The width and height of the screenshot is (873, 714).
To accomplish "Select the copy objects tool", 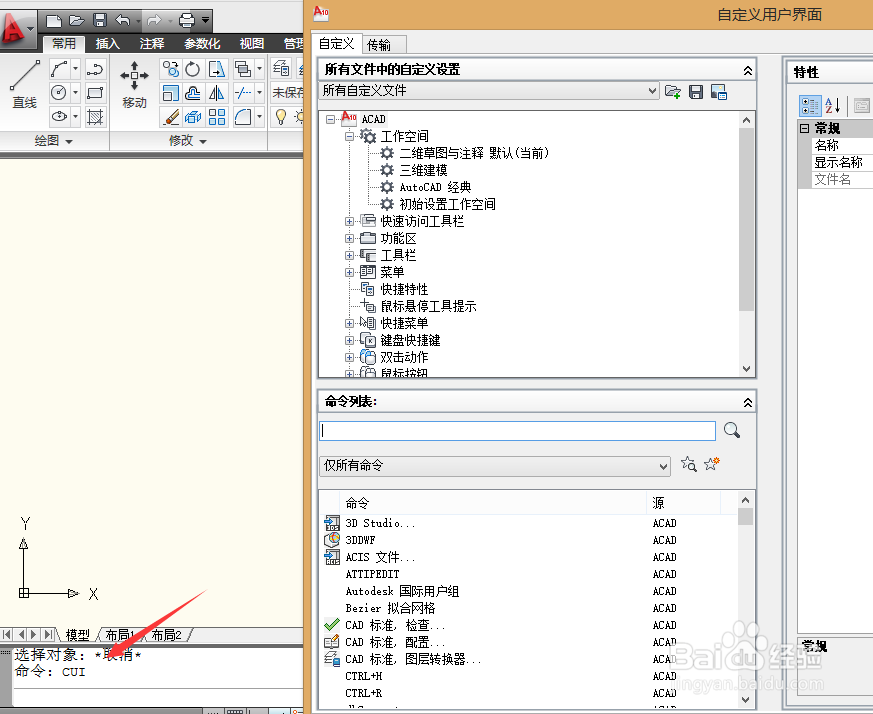I will (170, 69).
